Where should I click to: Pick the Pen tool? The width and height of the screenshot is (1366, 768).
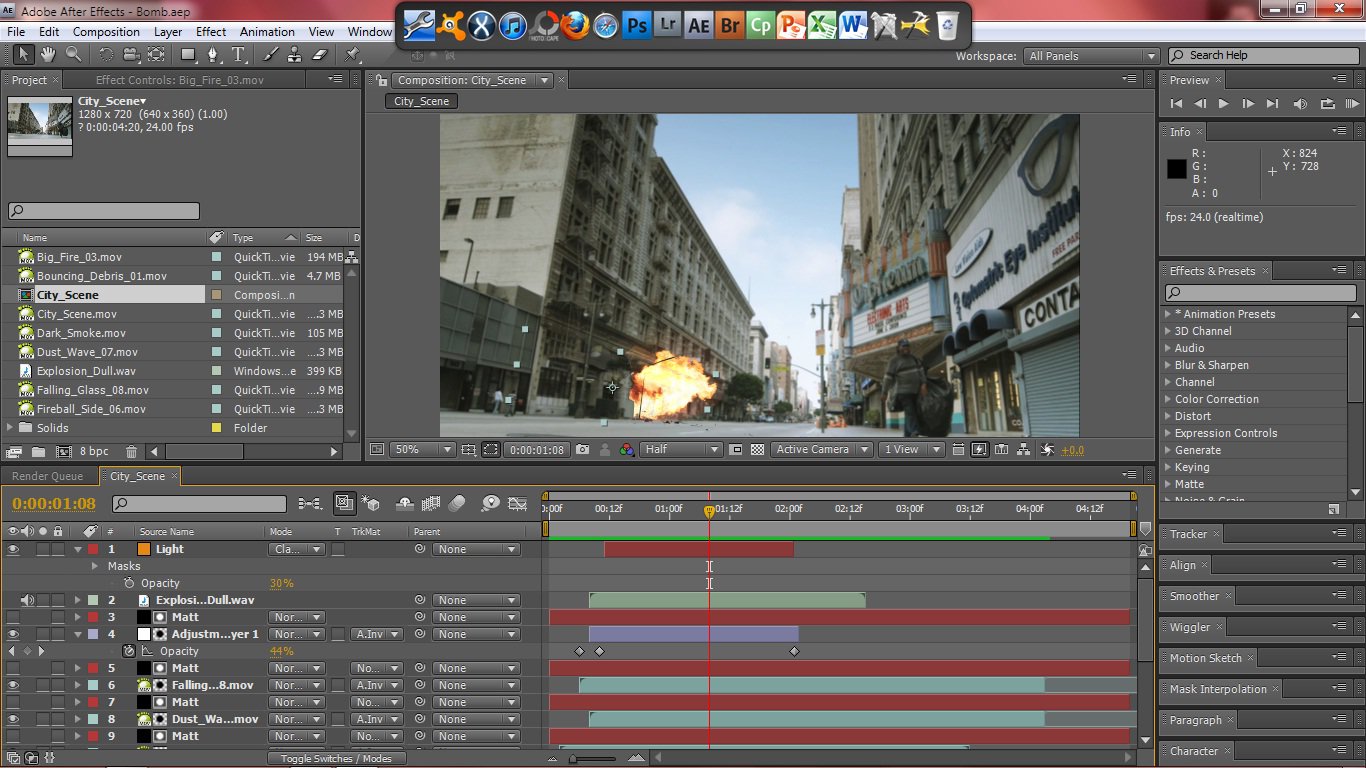click(213, 54)
